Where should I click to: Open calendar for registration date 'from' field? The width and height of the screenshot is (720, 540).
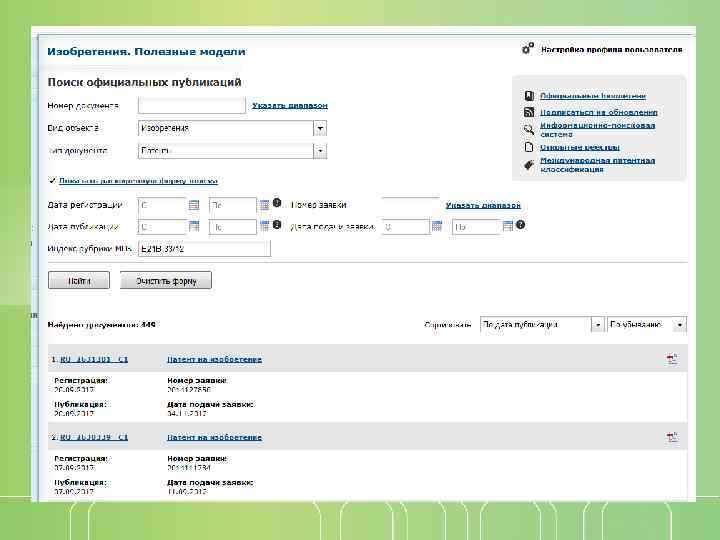tap(194, 205)
